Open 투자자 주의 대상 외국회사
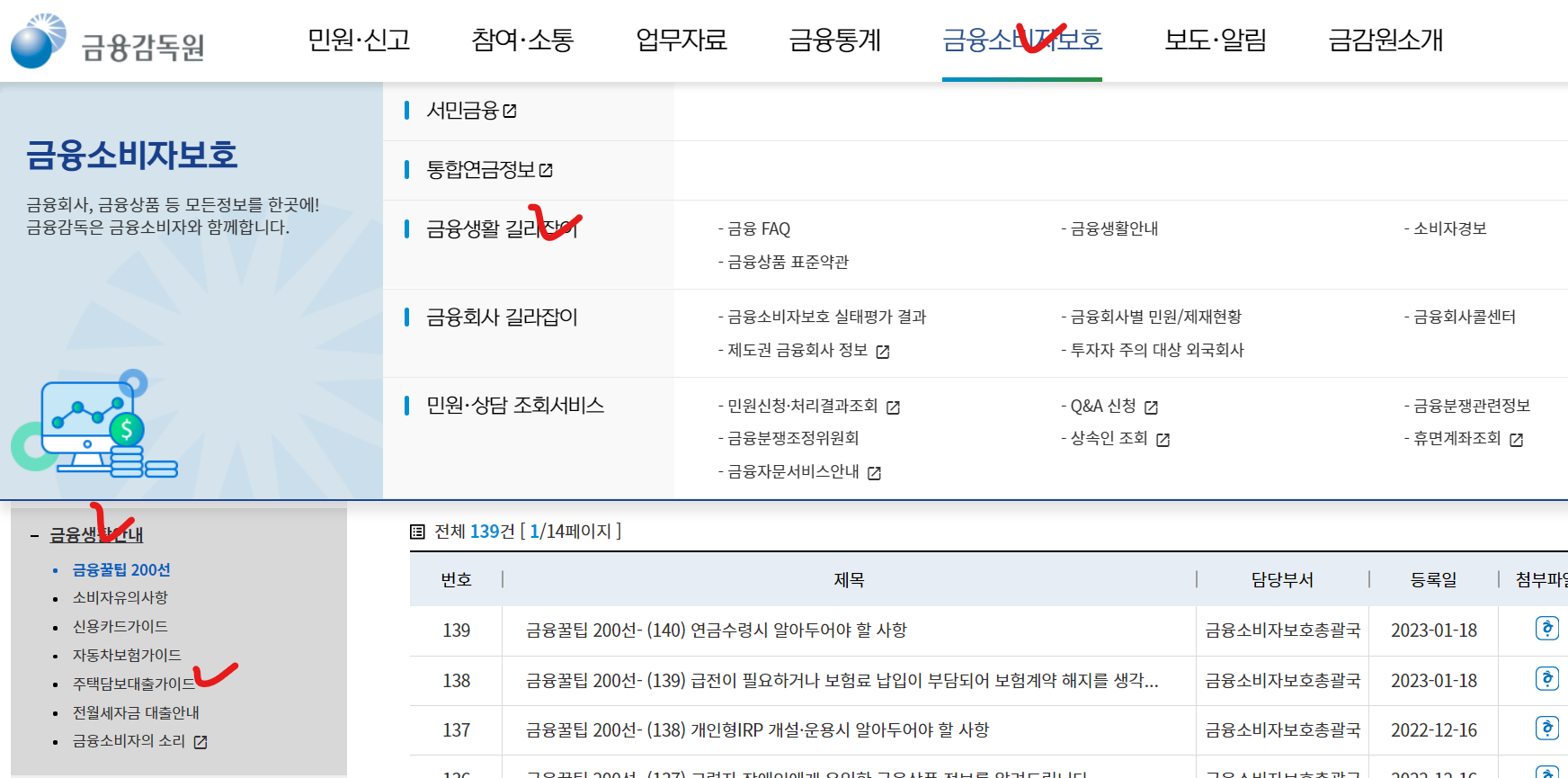1568x778 pixels. pos(1157,350)
